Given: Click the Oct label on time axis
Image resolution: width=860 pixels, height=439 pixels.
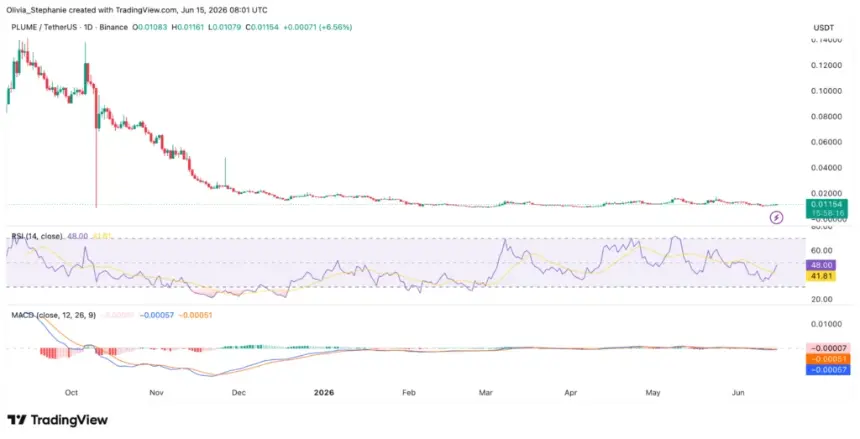Looking at the screenshot, I should pos(71,393).
